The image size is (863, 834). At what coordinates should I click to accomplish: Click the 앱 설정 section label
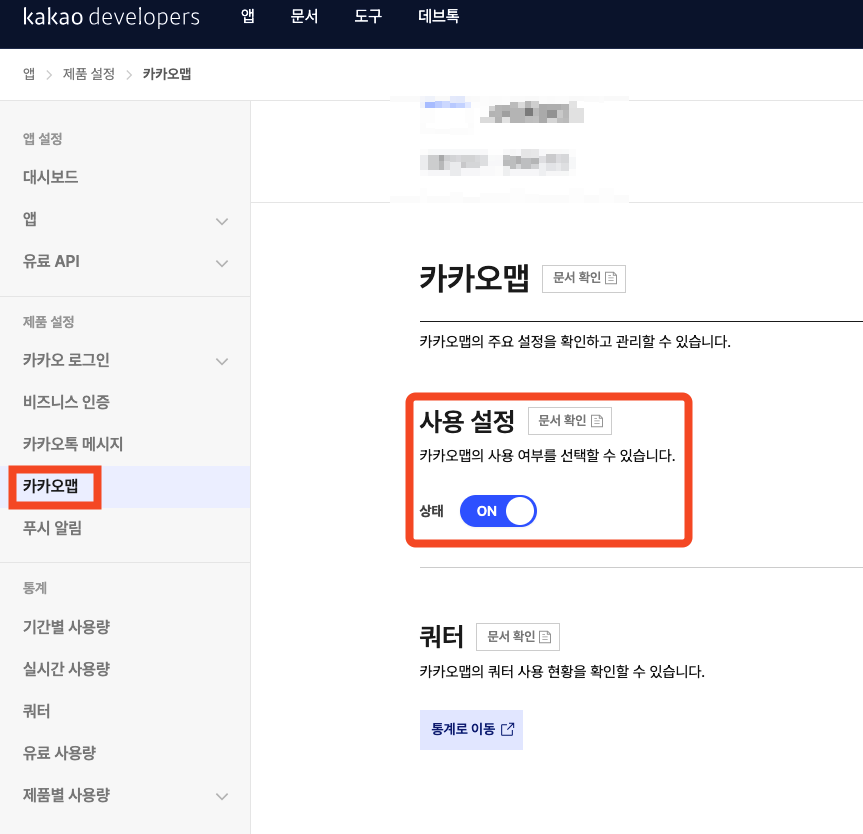[x=42, y=139]
